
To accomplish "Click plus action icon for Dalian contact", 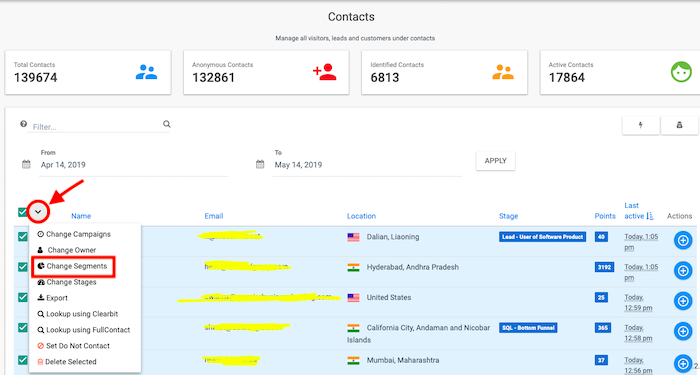I will click(683, 241).
